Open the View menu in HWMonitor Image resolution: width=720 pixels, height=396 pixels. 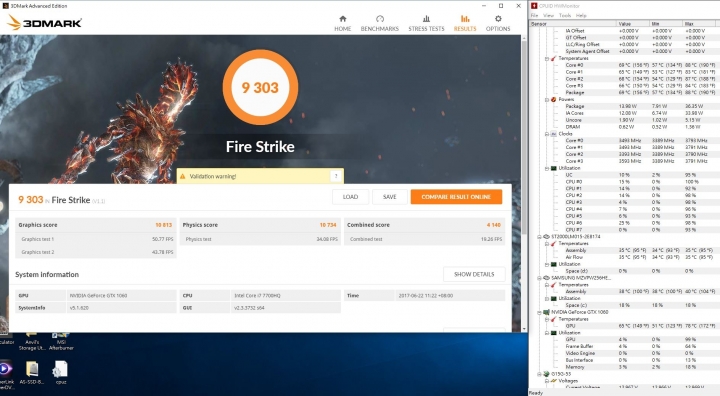549,15
